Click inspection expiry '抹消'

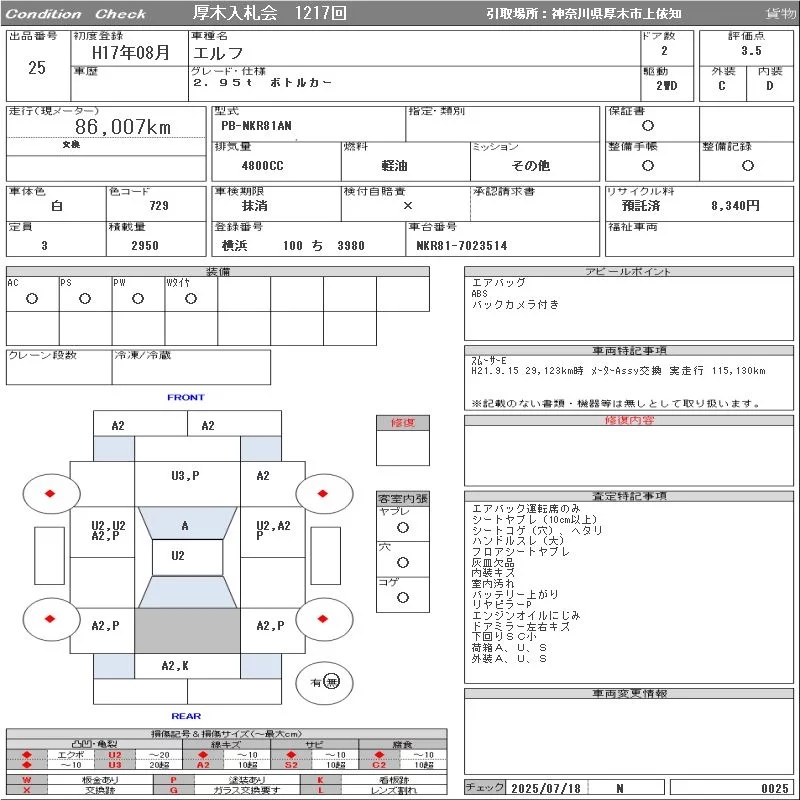click(255, 206)
